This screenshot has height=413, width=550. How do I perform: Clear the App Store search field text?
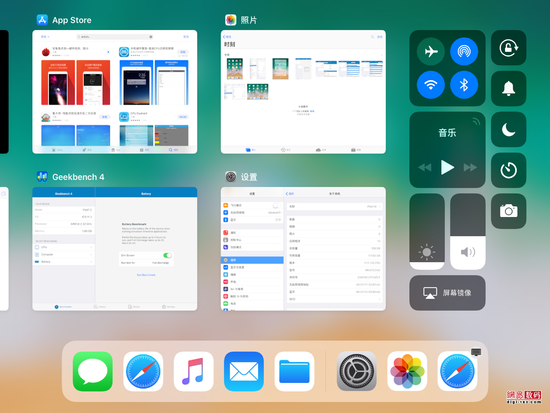click(151, 36)
